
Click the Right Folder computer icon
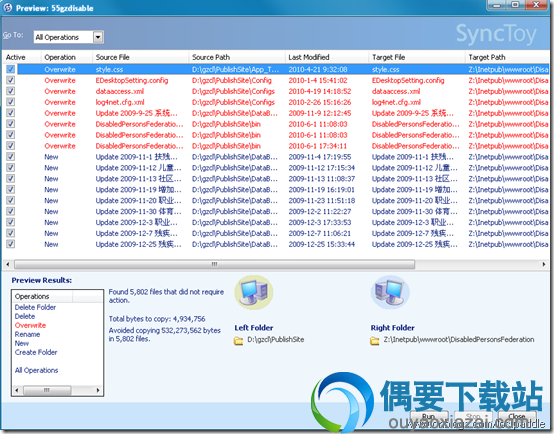pyautogui.click(x=390, y=292)
